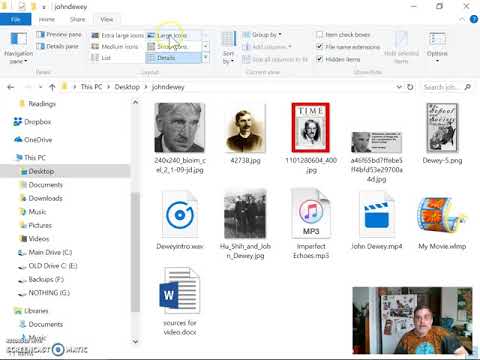Enable Item check boxes

point(343,35)
